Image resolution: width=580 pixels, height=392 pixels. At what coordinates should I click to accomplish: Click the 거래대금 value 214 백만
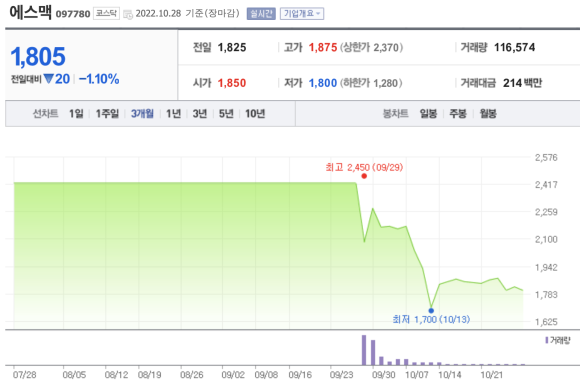[x=522, y=83]
